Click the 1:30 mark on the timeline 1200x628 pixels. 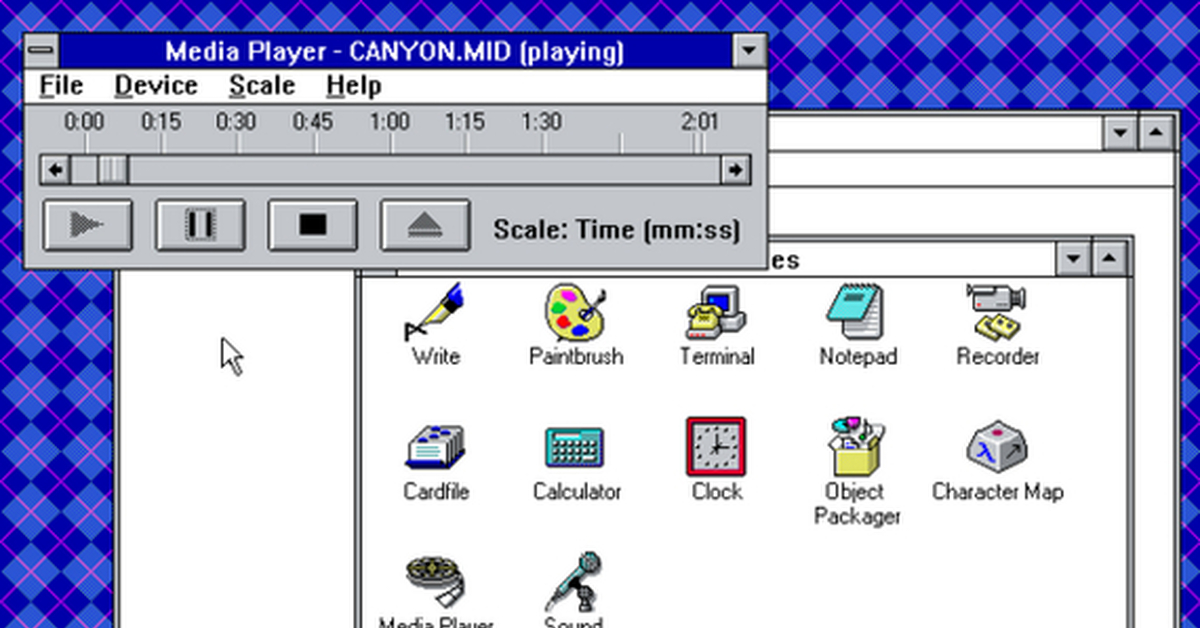coord(541,123)
